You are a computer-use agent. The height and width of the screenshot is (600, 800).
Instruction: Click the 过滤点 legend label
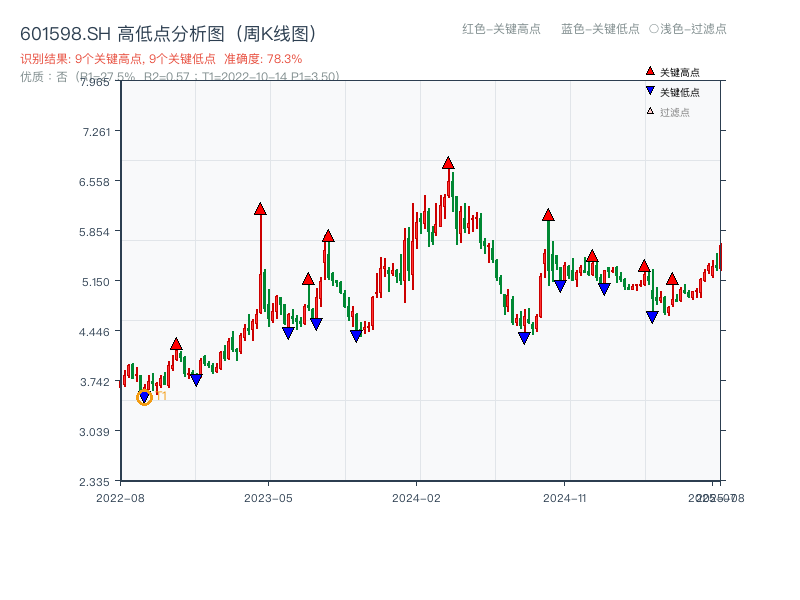(674, 112)
